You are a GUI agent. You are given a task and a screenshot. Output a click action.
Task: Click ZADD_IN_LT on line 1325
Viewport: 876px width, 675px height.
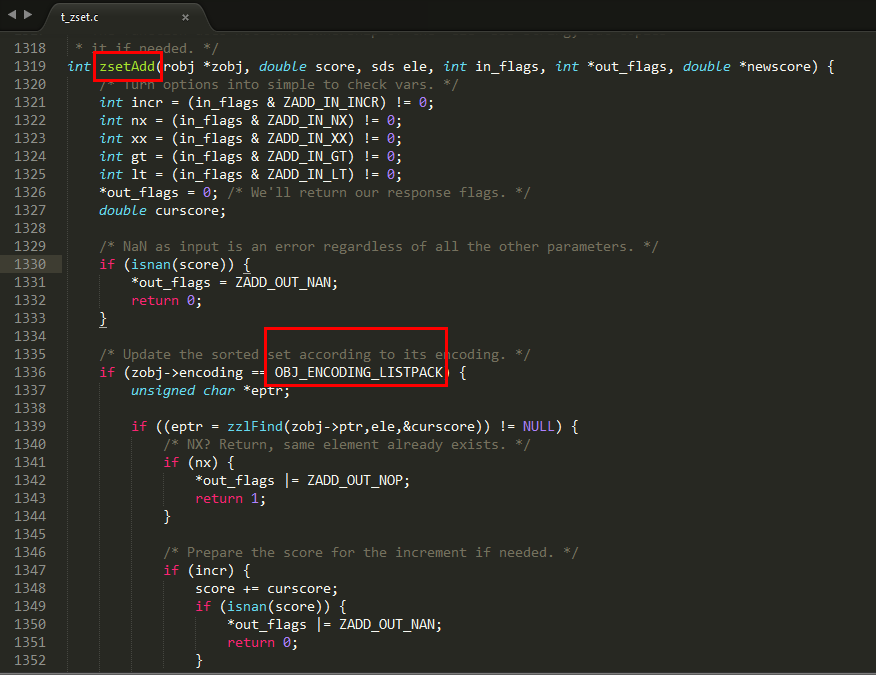click(307, 174)
